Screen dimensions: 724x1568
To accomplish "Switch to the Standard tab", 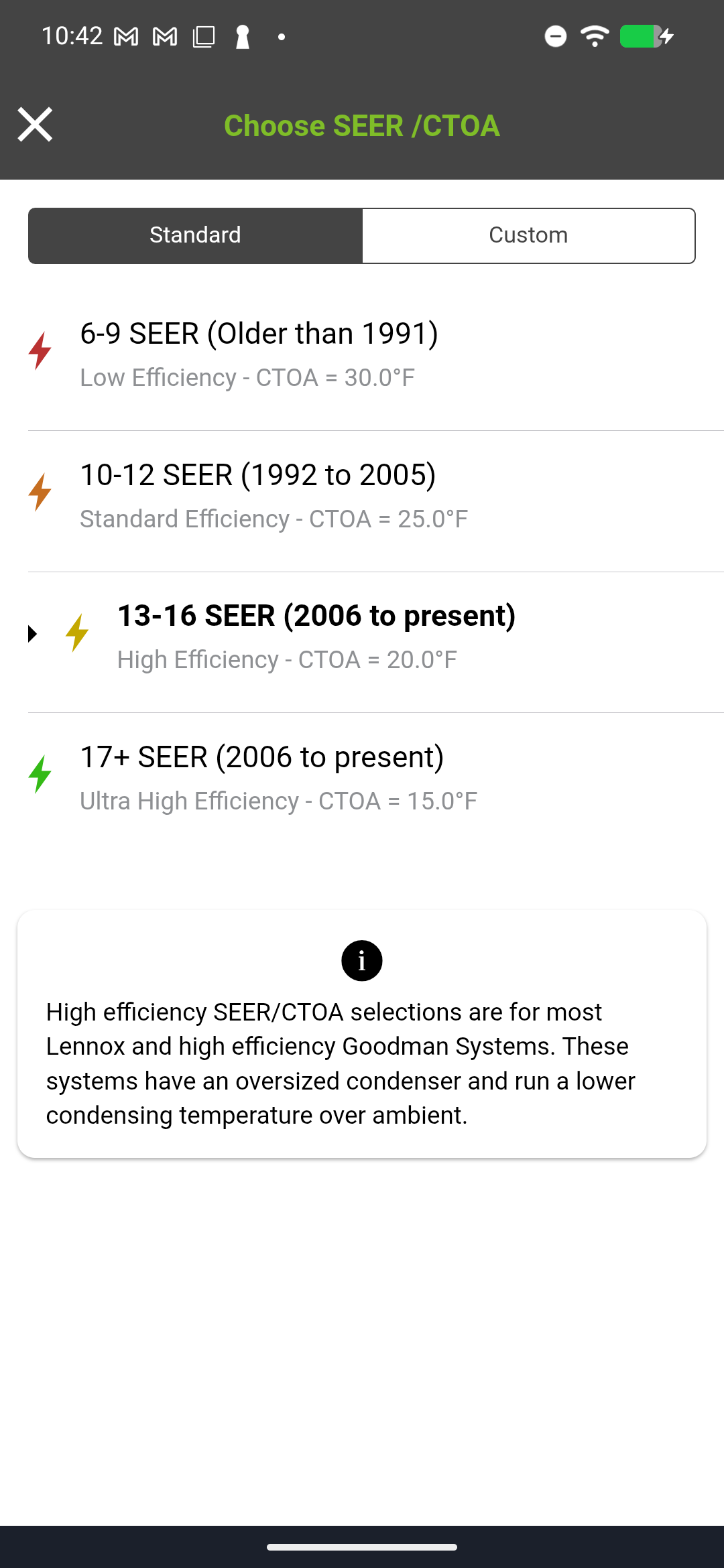I will click(x=195, y=235).
